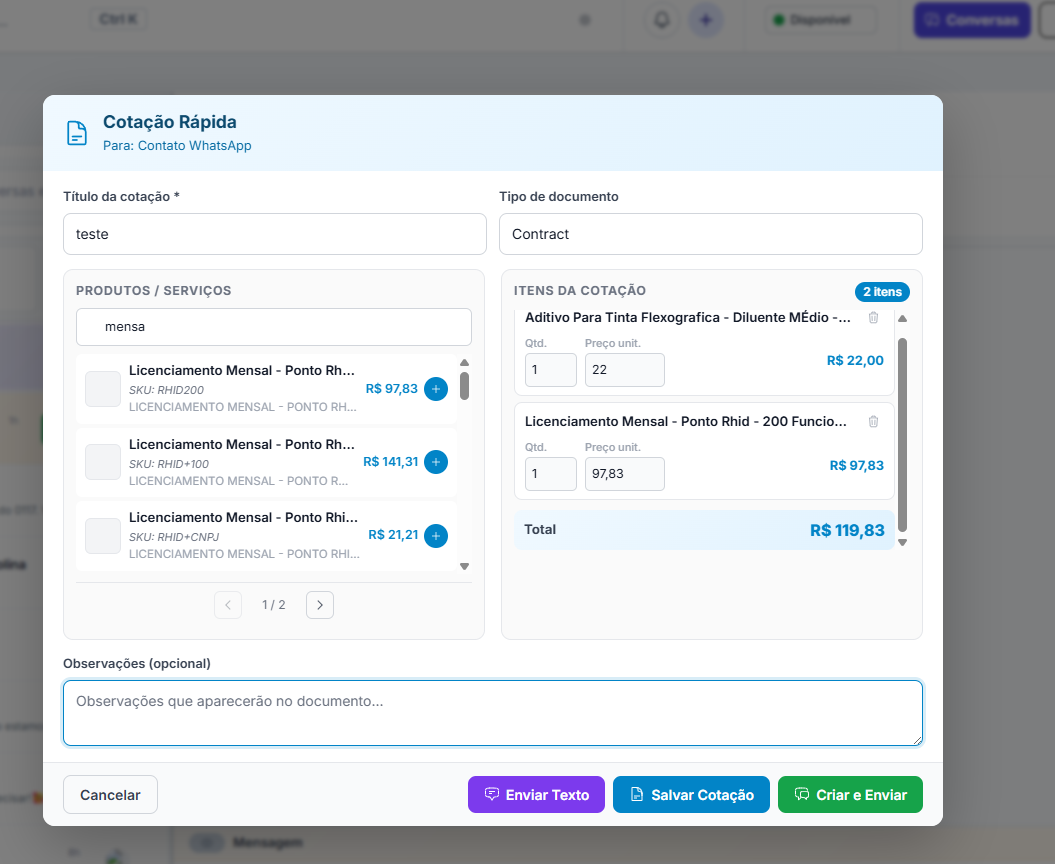Click the Observações text area
The image size is (1055, 864).
click(x=492, y=713)
